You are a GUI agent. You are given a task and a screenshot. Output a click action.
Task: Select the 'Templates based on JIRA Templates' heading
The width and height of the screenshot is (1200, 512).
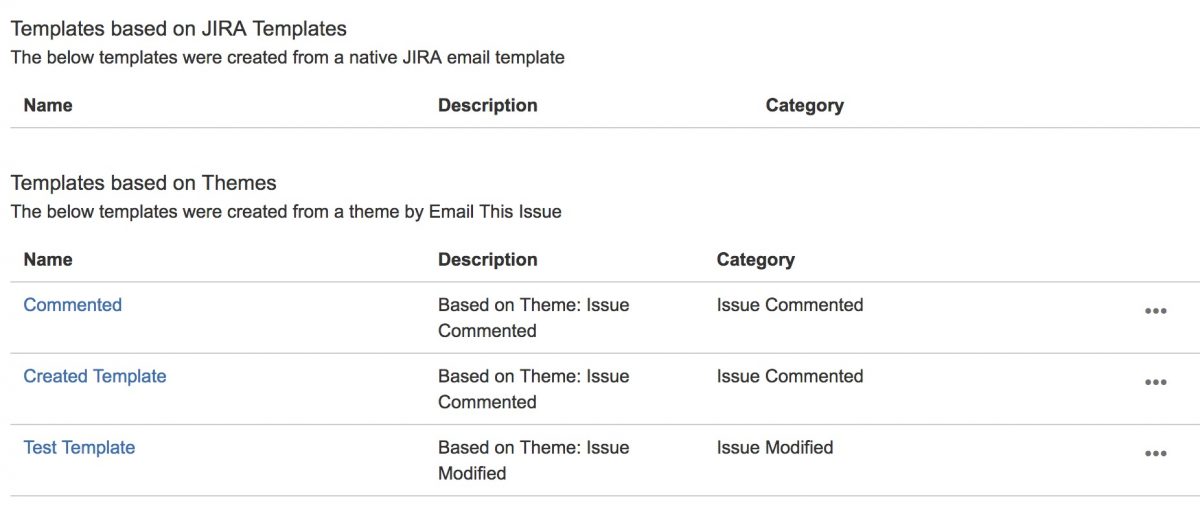[179, 29]
